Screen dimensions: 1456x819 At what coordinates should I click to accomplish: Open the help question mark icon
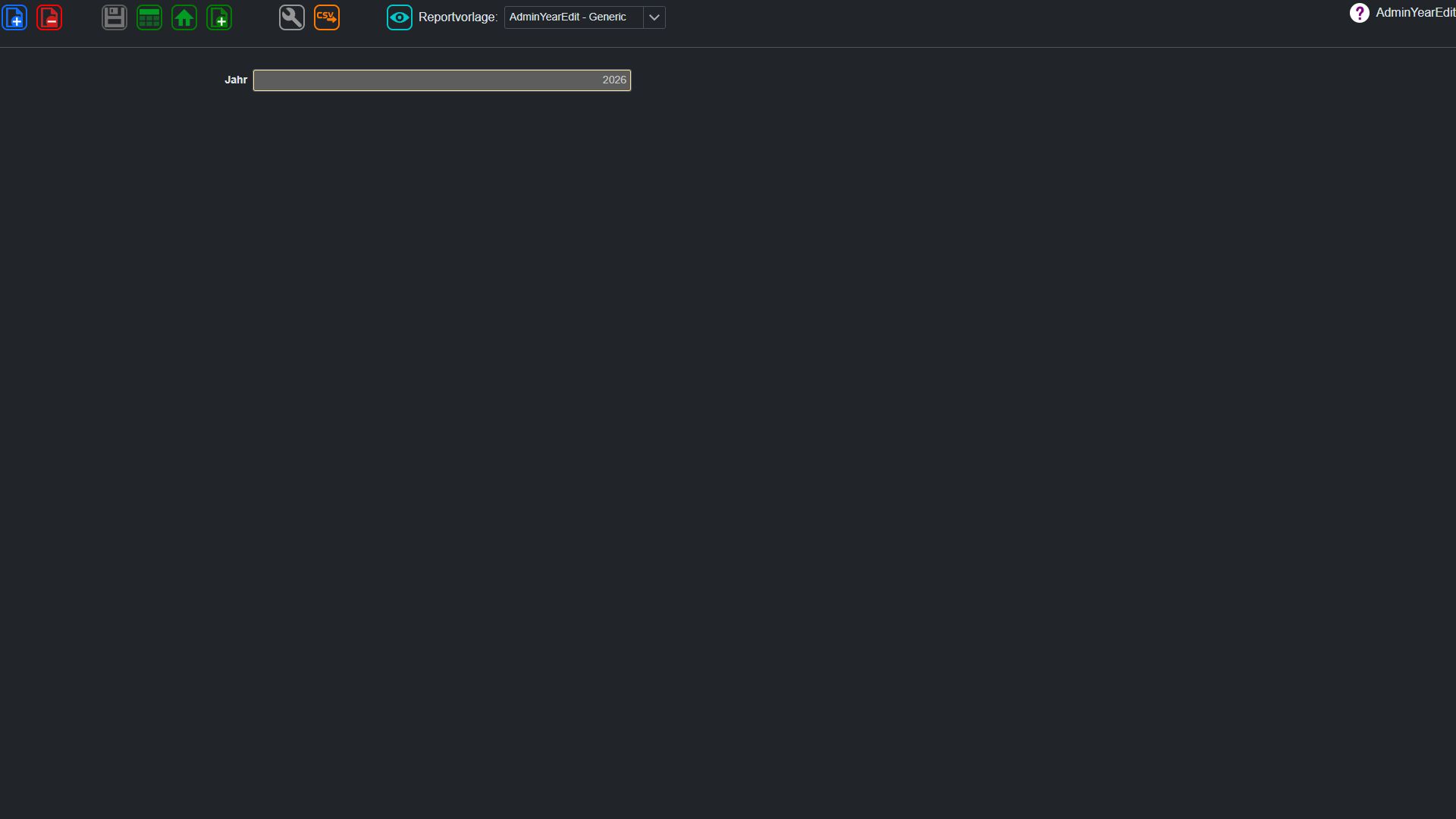1360,13
